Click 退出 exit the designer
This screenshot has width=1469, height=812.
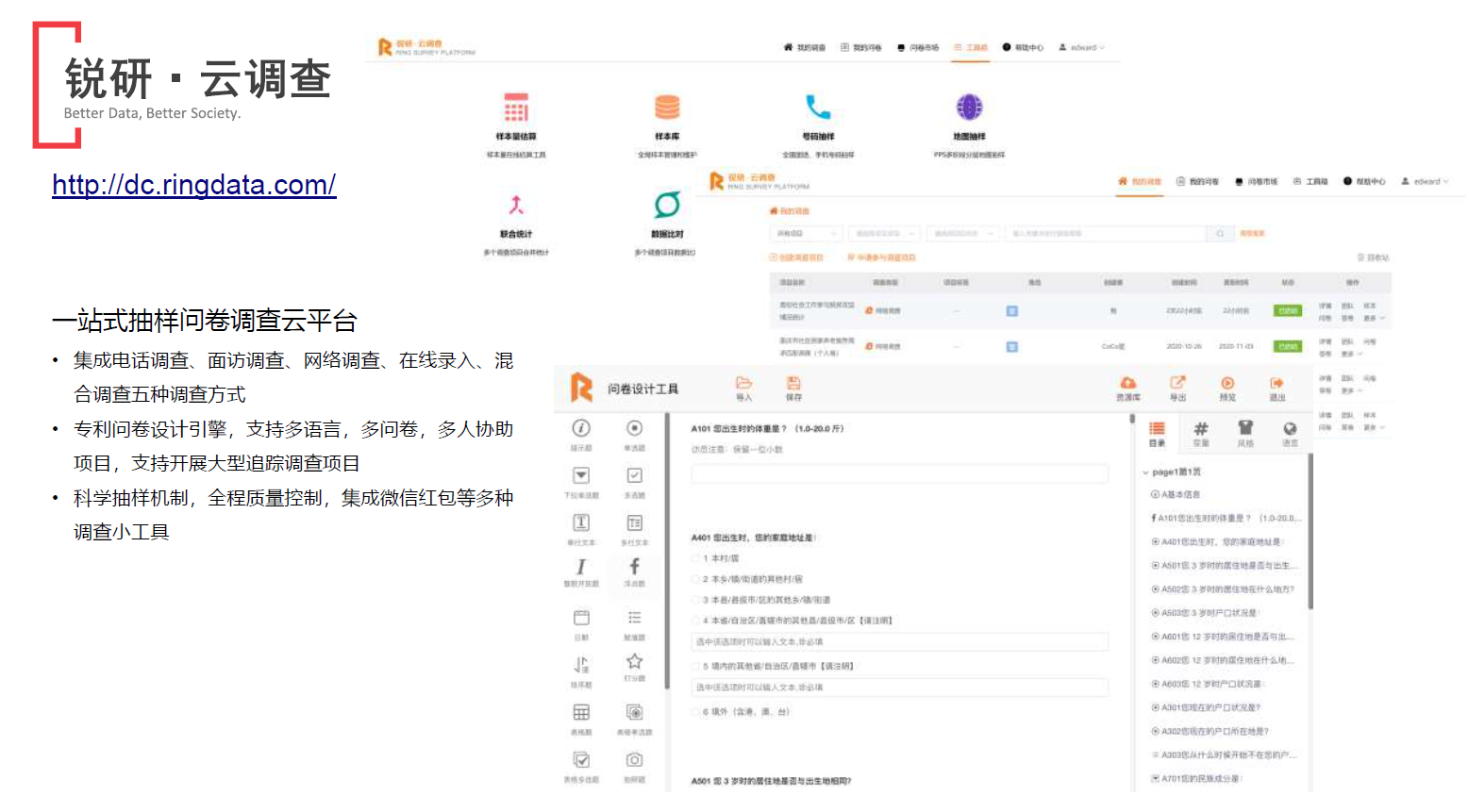1277,389
